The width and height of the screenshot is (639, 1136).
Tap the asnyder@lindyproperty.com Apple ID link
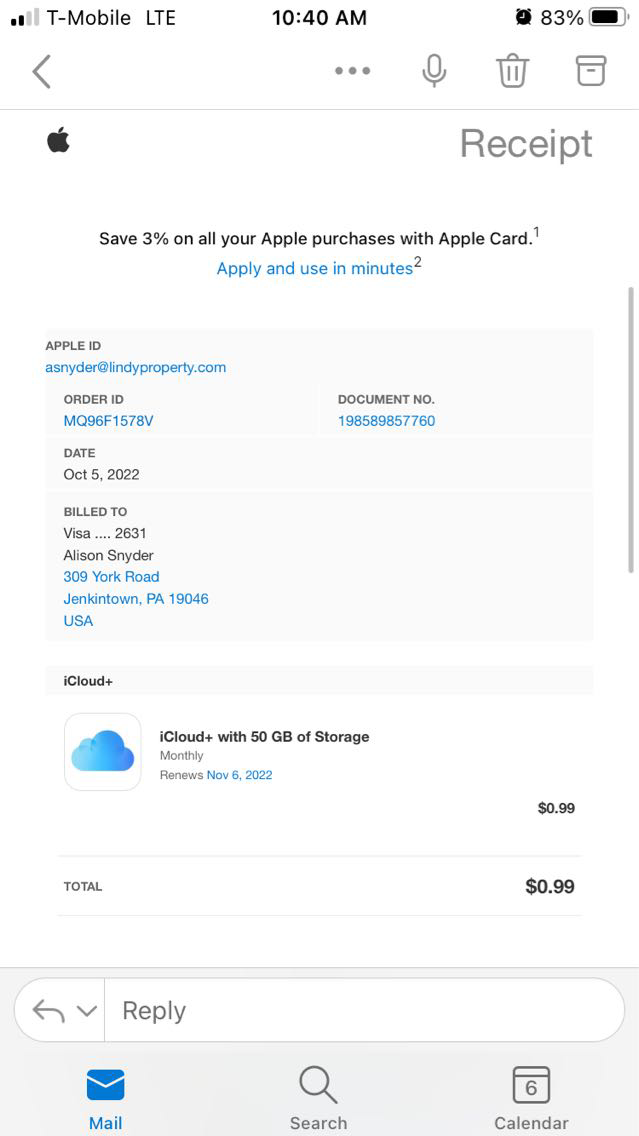[x=136, y=367]
